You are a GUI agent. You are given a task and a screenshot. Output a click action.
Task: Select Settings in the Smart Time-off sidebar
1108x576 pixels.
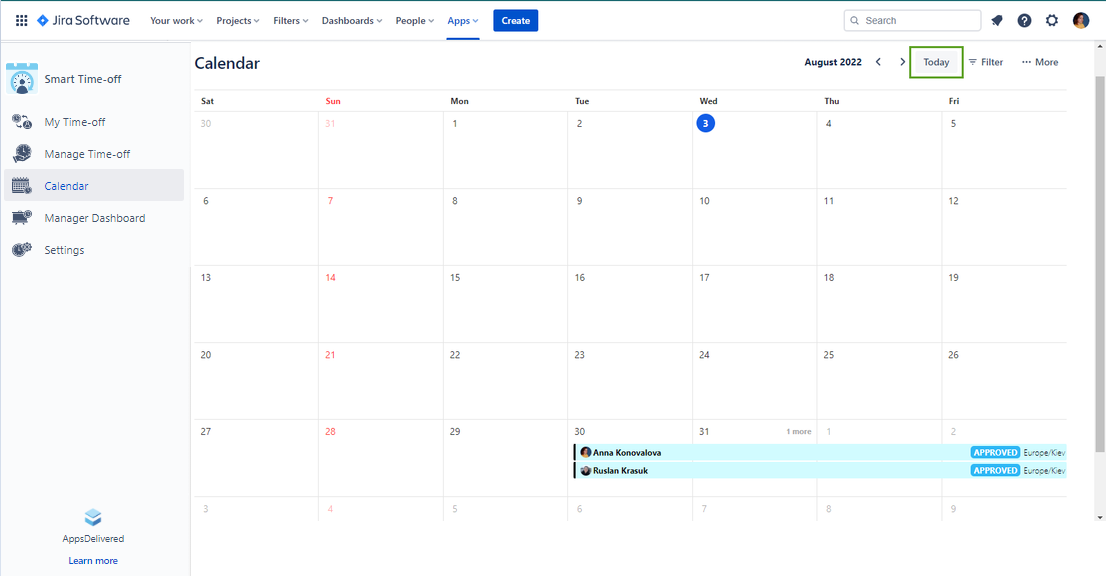click(x=64, y=250)
